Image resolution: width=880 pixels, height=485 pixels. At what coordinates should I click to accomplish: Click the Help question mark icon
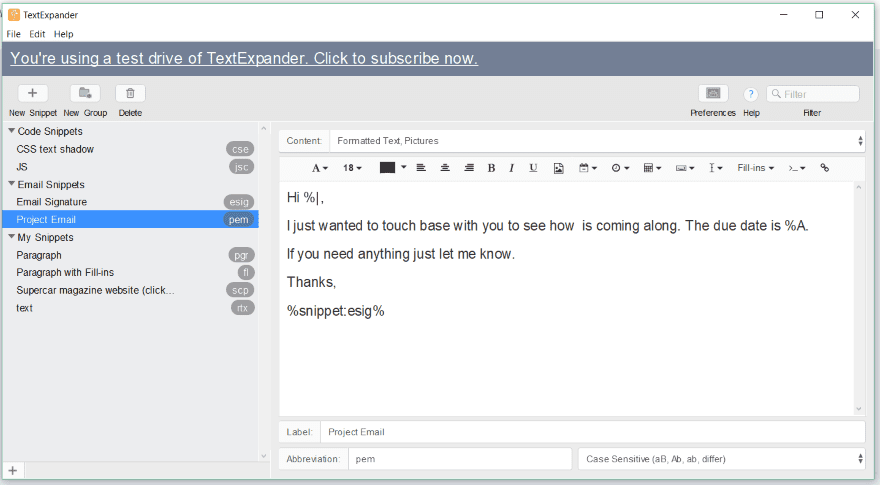pyautogui.click(x=751, y=94)
